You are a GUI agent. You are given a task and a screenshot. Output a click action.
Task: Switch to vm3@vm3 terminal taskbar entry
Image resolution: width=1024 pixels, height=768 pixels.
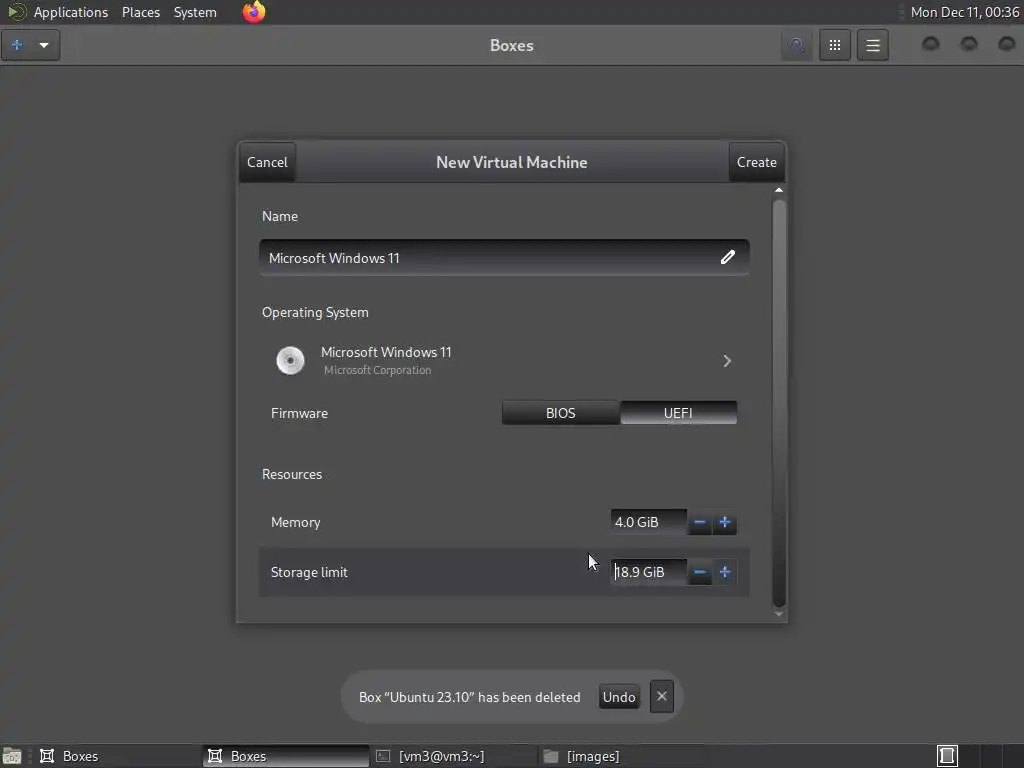(x=453, y=756)
